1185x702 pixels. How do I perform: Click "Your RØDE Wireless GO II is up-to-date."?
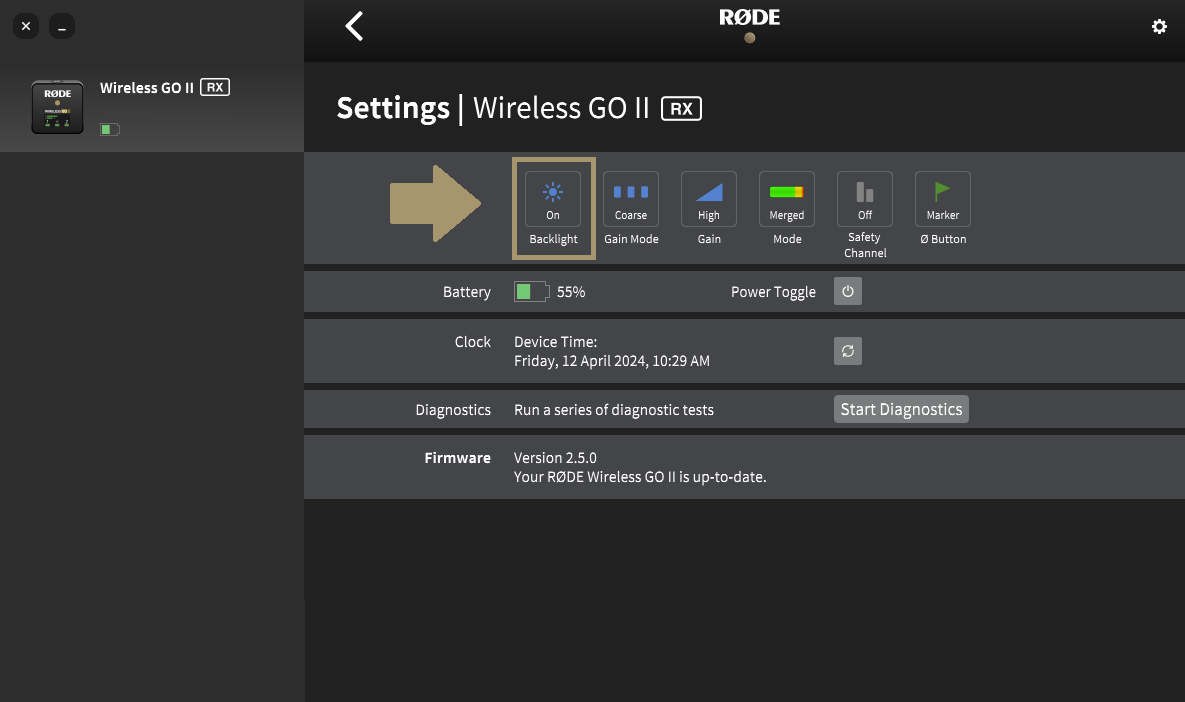640,477
